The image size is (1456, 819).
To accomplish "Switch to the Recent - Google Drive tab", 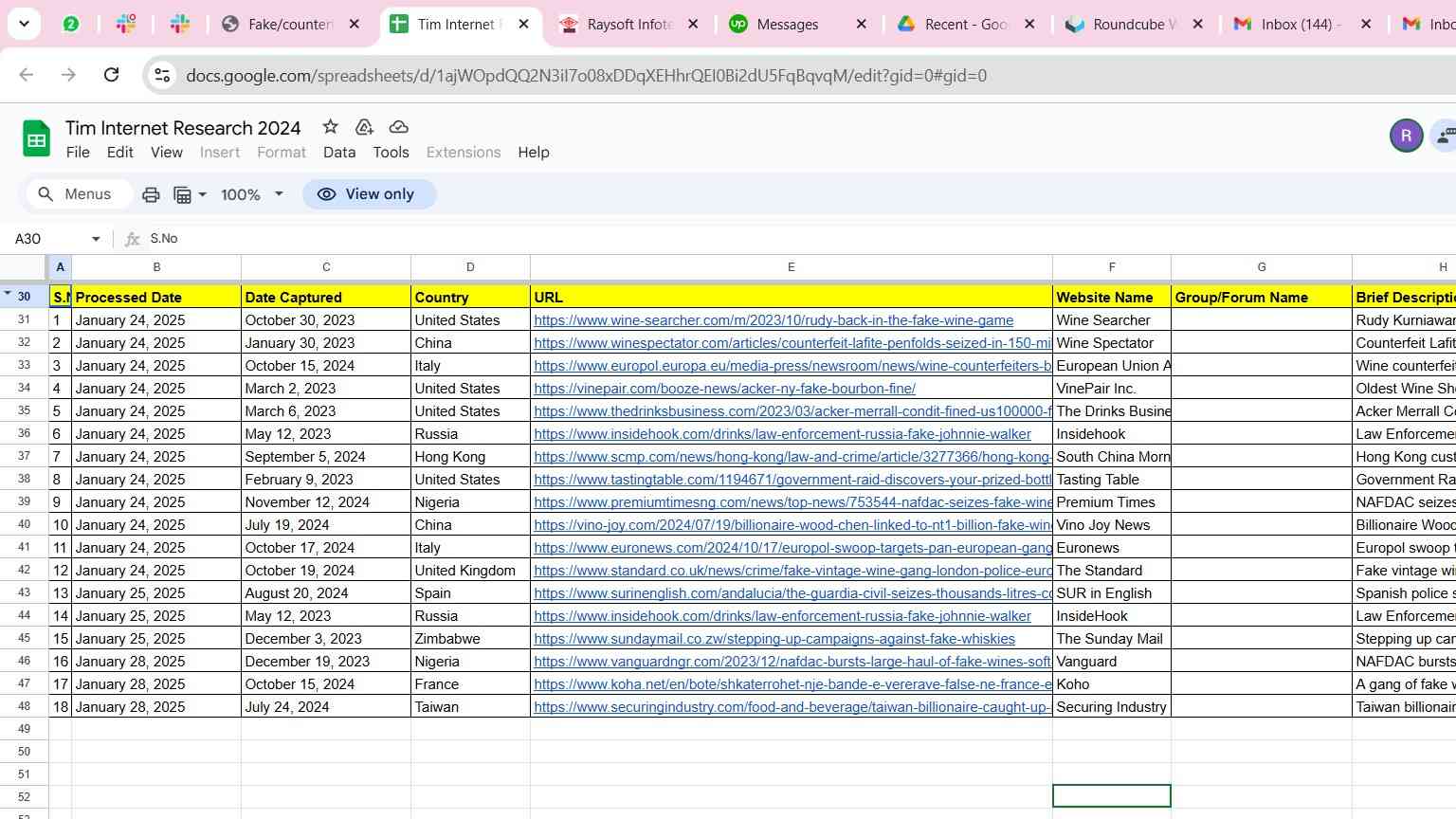I will tap(967, 25).
